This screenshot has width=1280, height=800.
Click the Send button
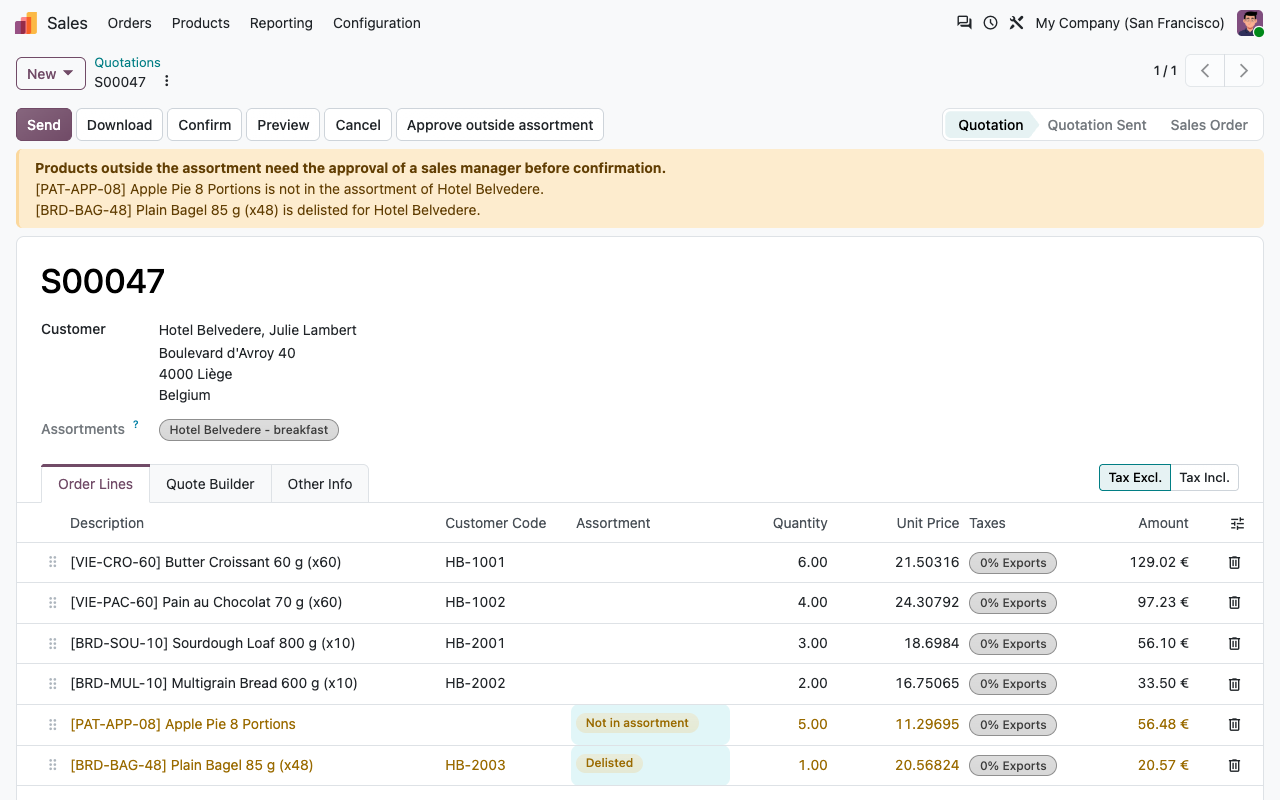pos(44,125)
